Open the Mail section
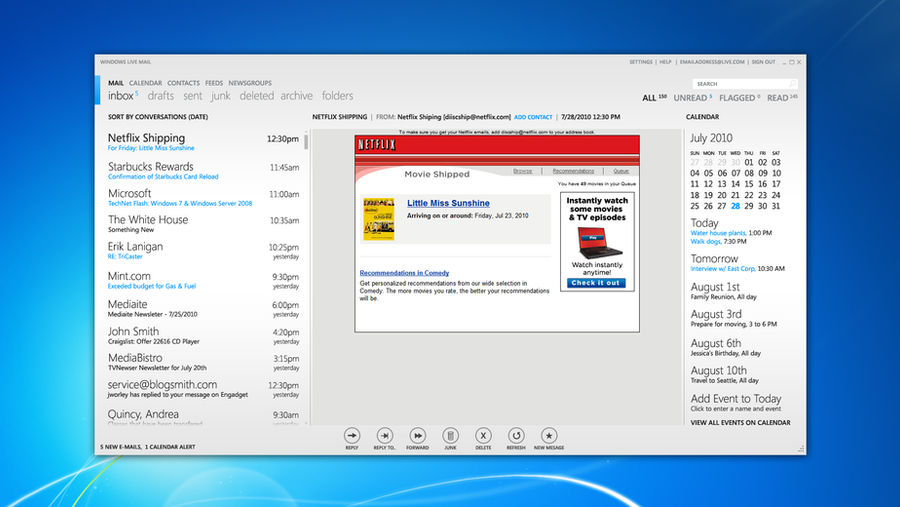 pos(116,83)
